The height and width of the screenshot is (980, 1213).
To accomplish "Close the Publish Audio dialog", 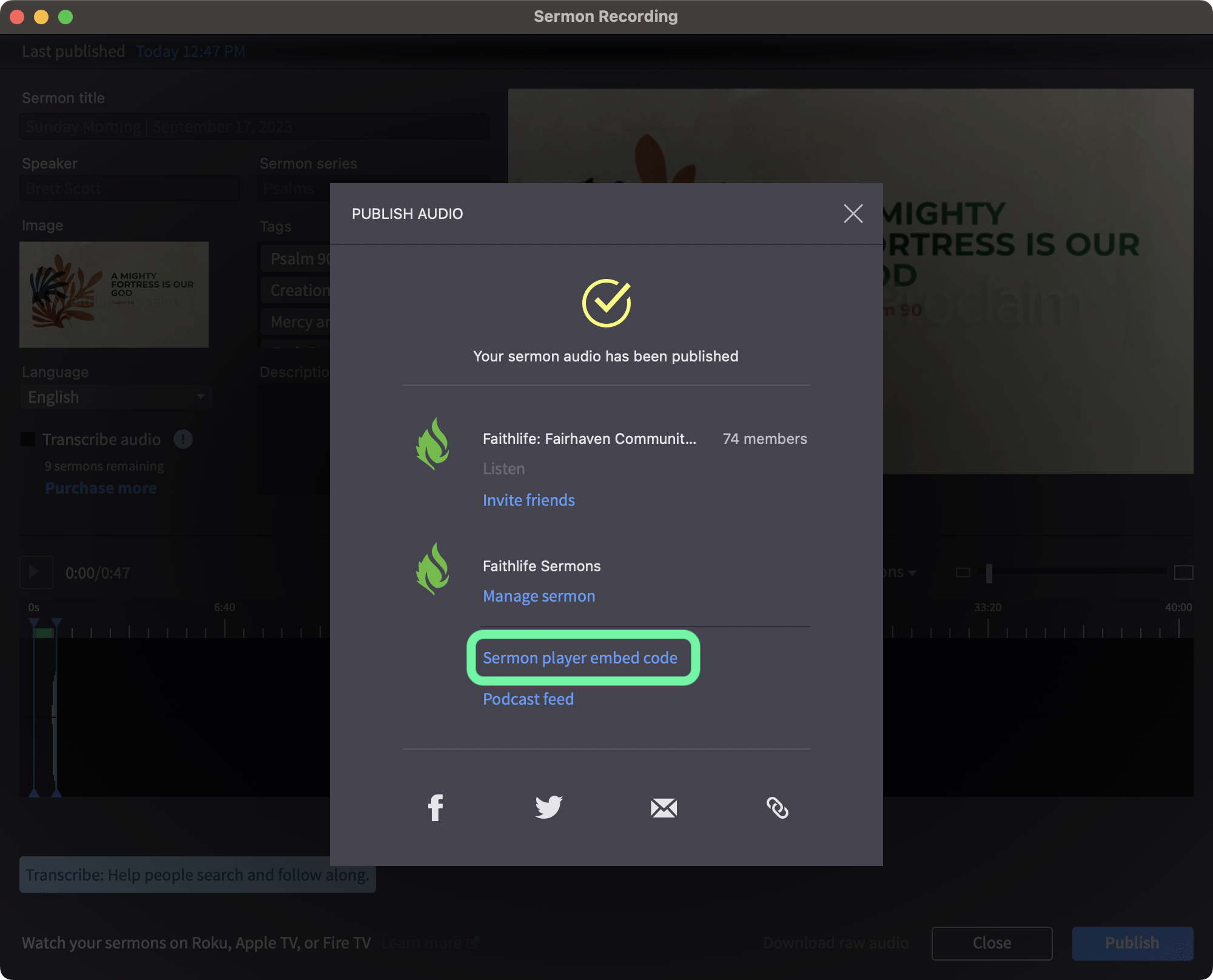I will 853,213.
